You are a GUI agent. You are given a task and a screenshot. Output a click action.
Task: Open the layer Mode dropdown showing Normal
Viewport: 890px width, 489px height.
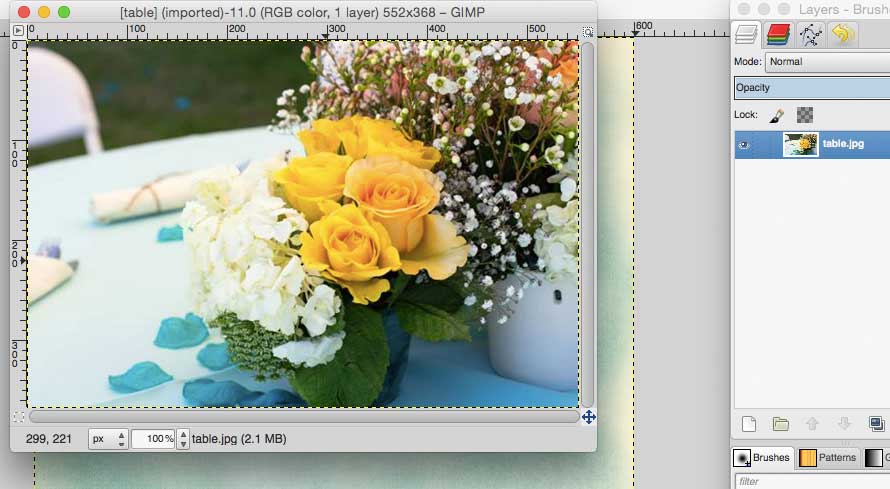coord(828,61)
